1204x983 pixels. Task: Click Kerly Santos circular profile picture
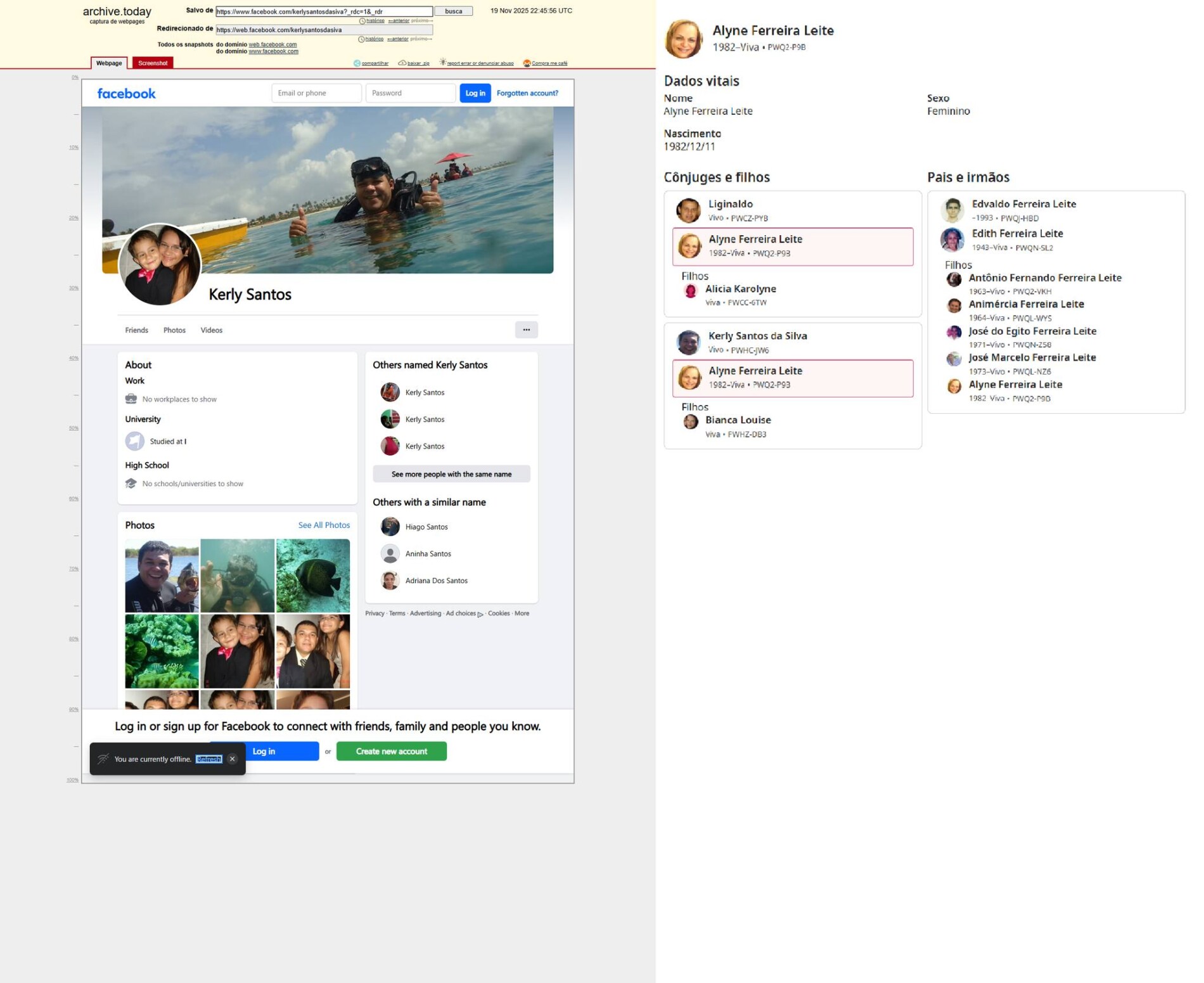(x=160, y=264)
